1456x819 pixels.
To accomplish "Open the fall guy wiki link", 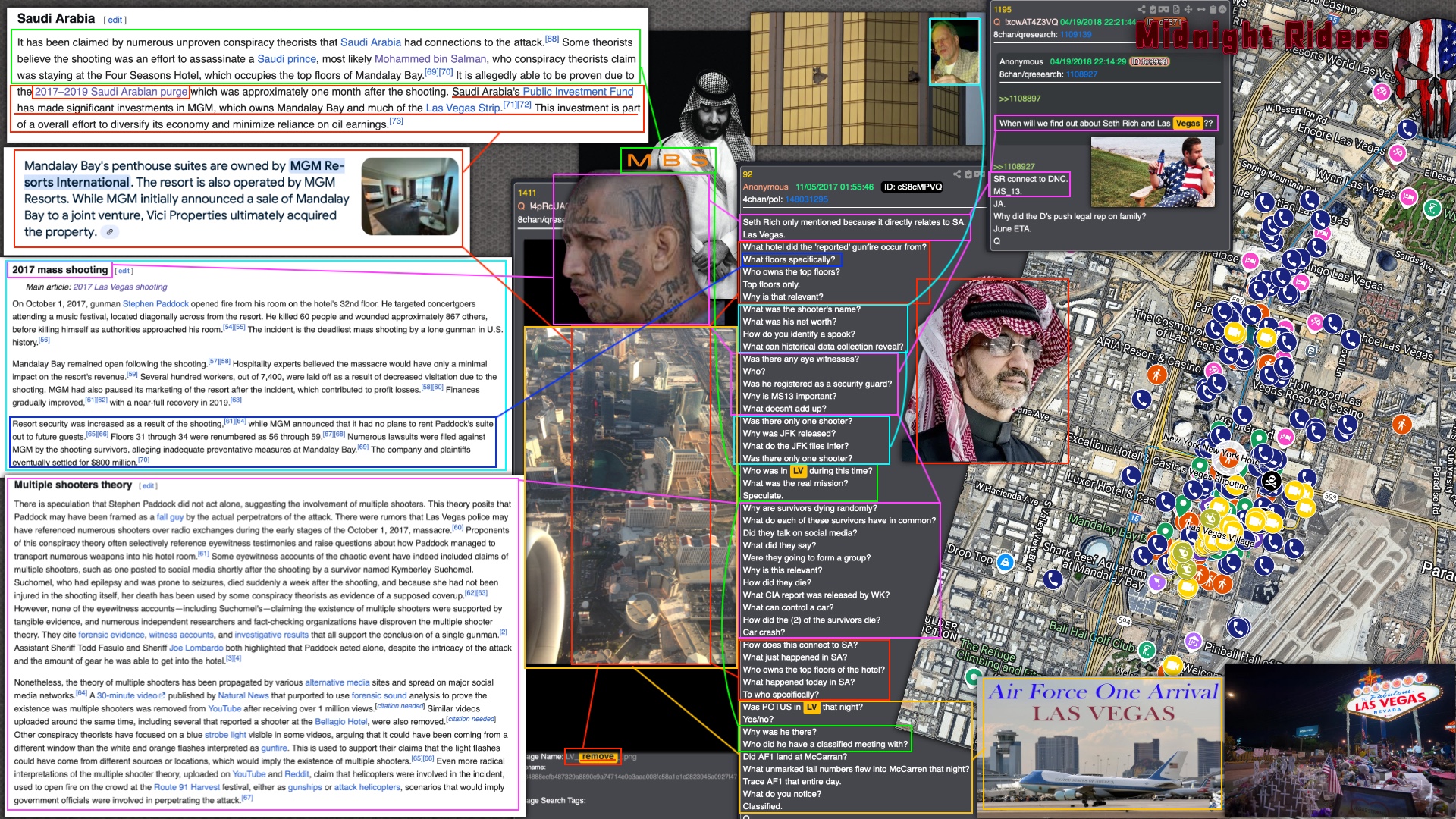I will (x=170, y=517).
